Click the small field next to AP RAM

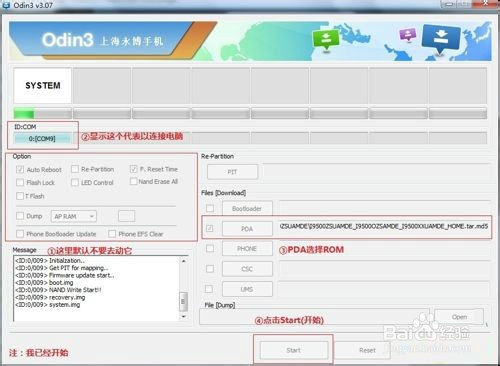point(127,216)
